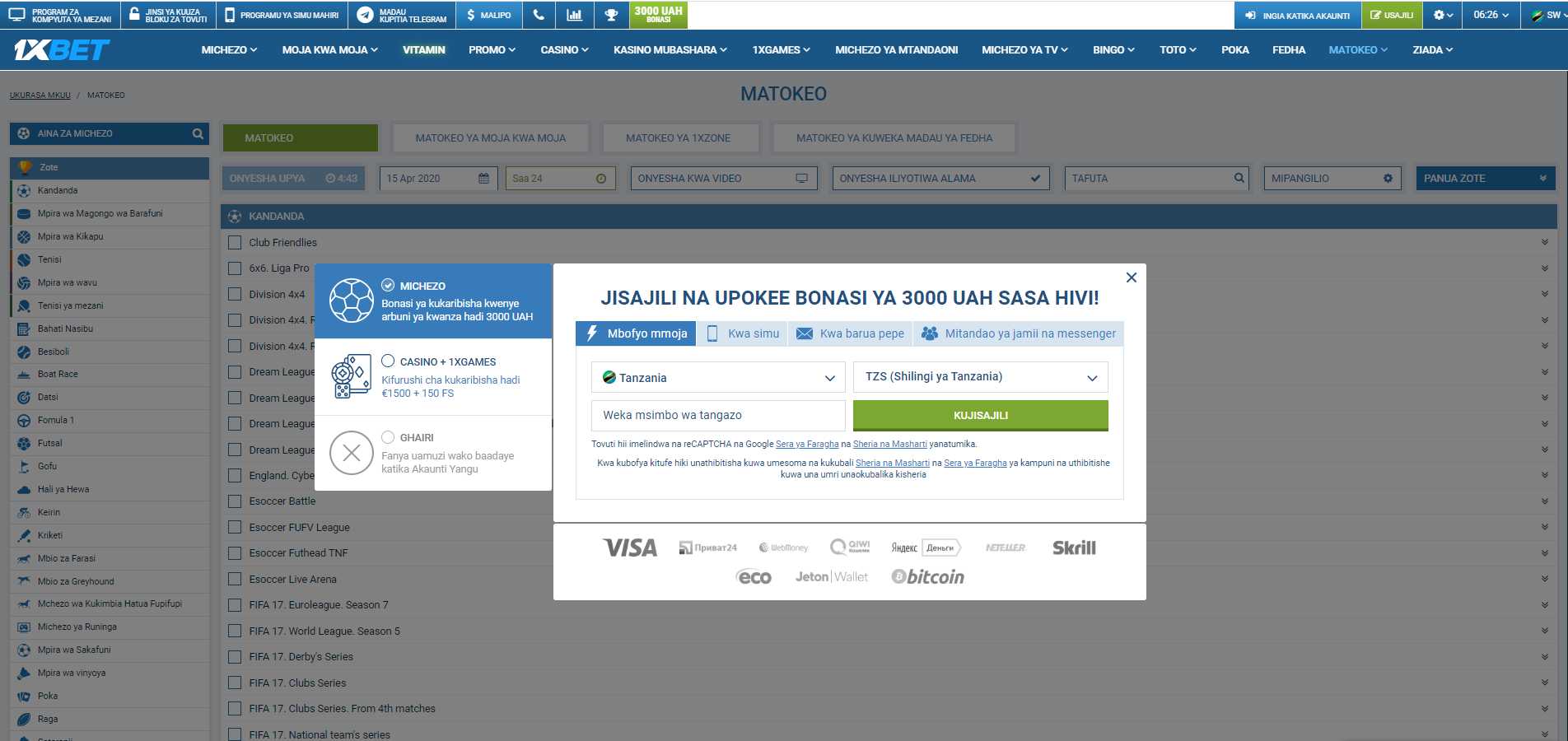Image resolution: width=1568 pixels, height=741 pixels.
Task: Open UKURASA MKUU breadcrumb link
Action: point(40,96)
